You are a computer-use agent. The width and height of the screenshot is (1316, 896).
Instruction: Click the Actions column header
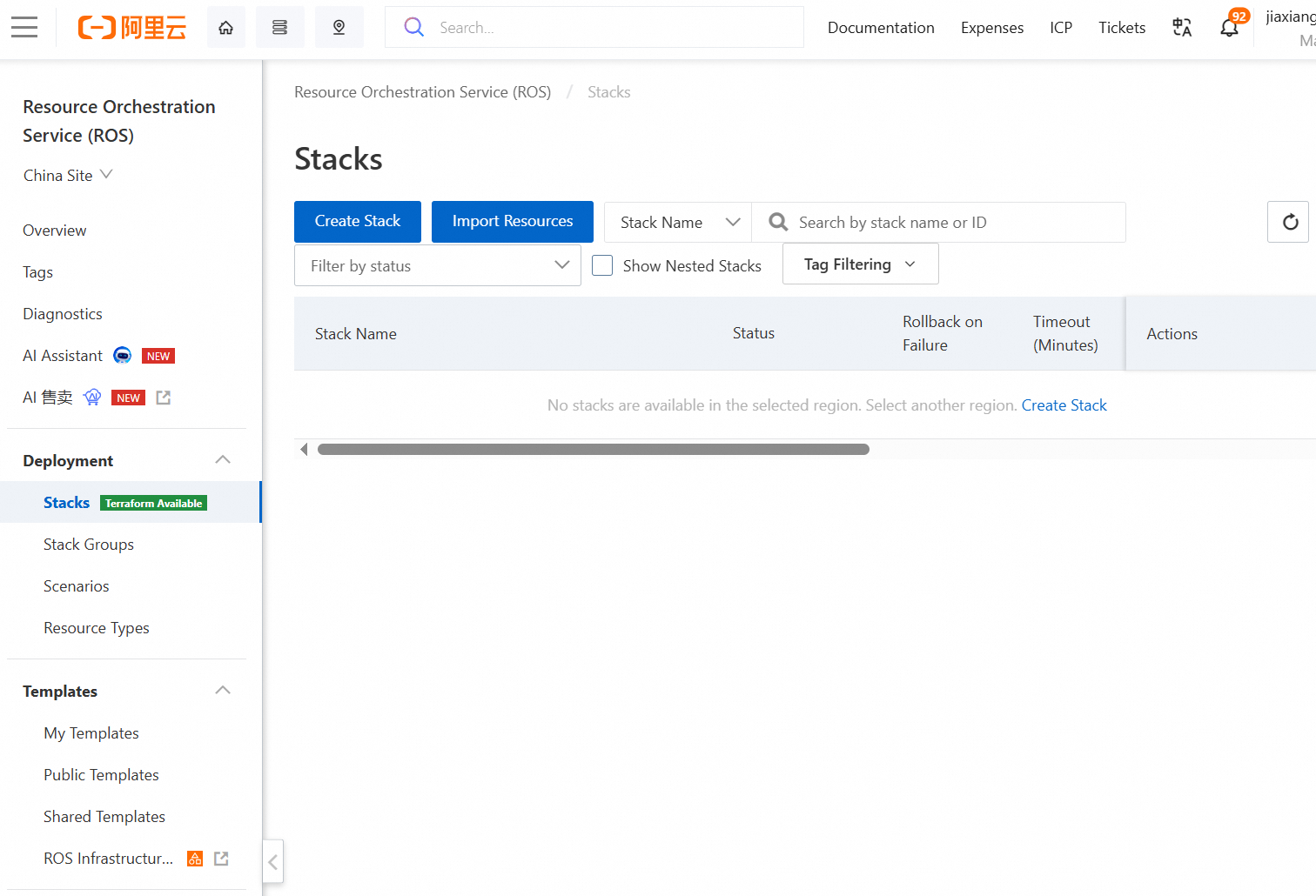1172,334
